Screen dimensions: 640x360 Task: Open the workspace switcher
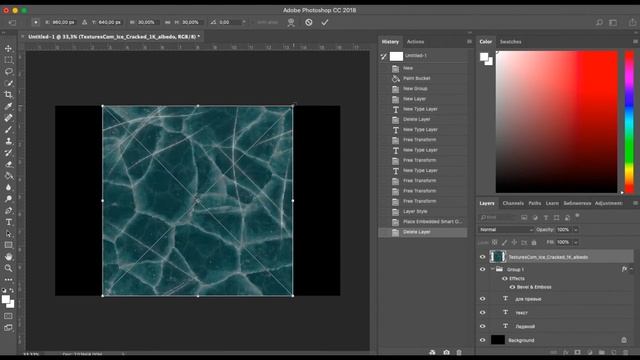[613, 22]
